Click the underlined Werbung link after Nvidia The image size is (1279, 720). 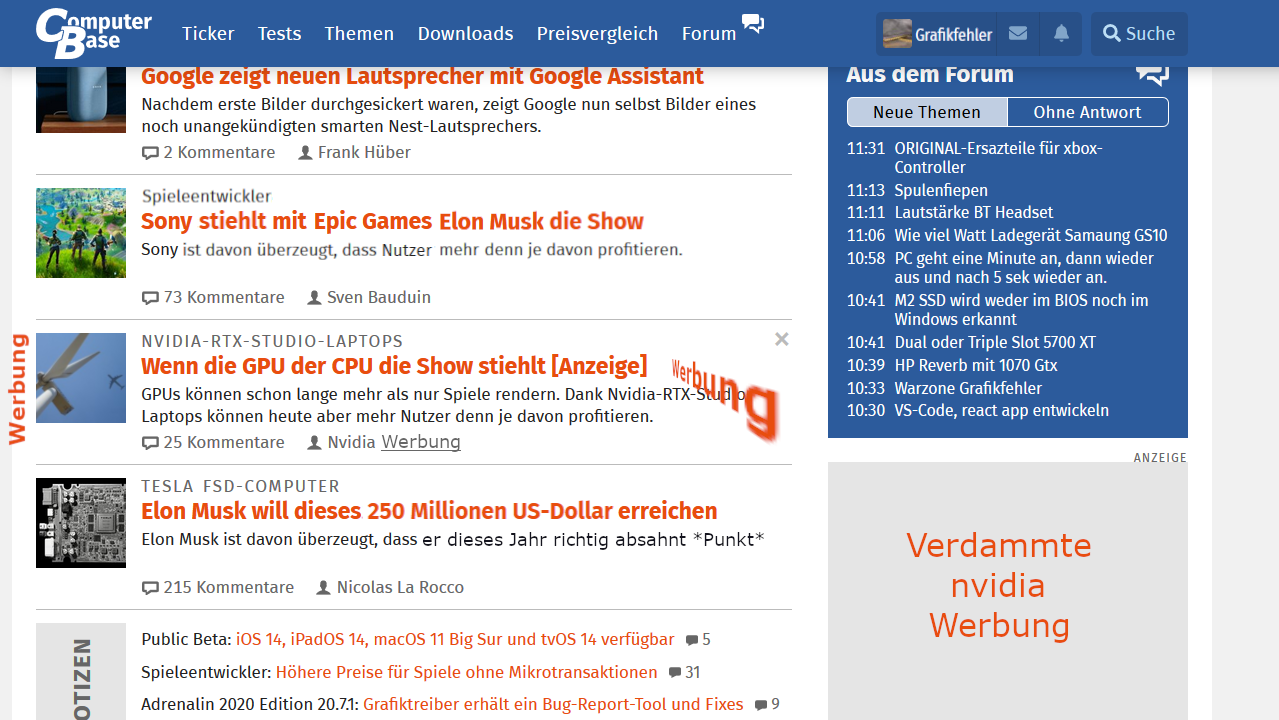coord(421,442)
